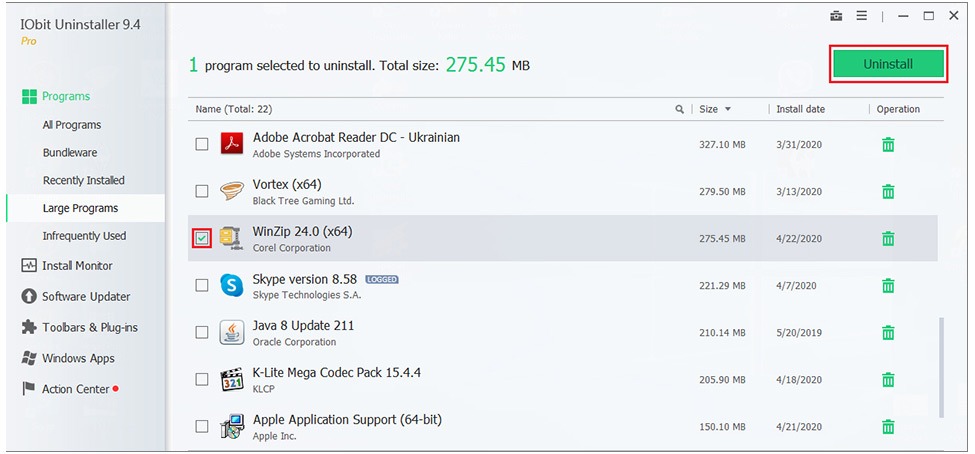This screenshot has width=975, height=454.
Task: Select the Vortex (x64) name
Action: click(287, 185)
